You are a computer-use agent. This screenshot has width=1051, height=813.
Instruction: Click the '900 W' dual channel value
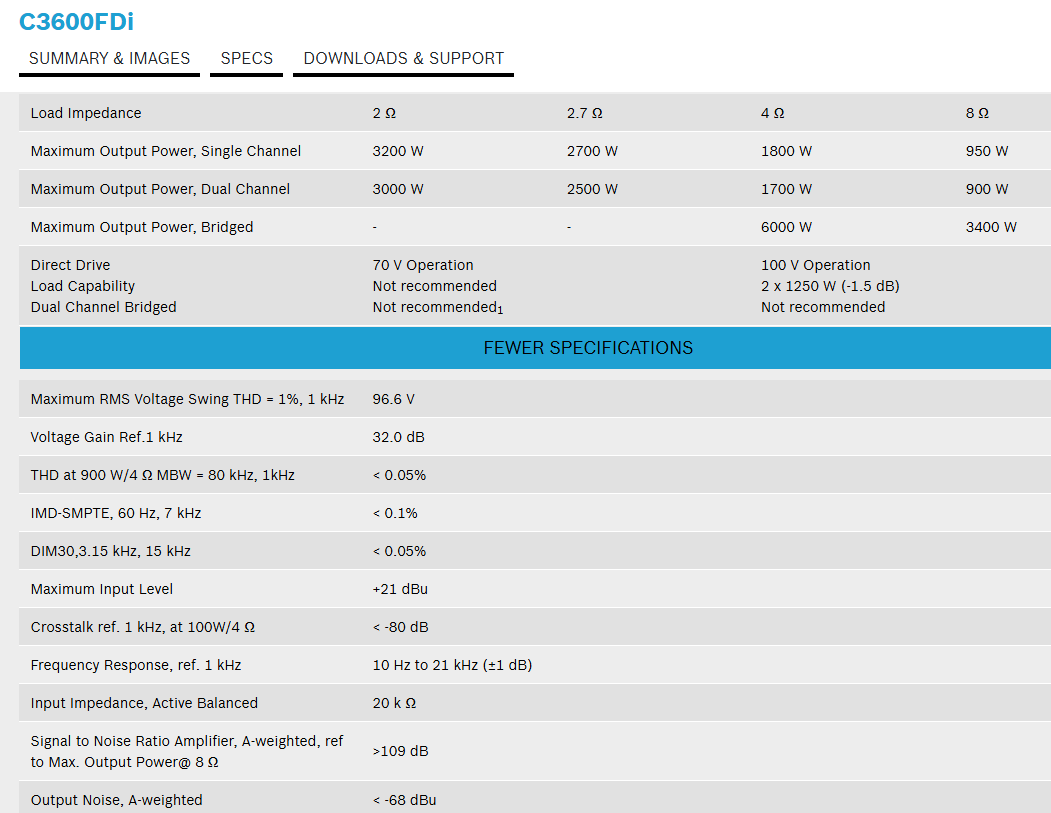coord(987,190)
